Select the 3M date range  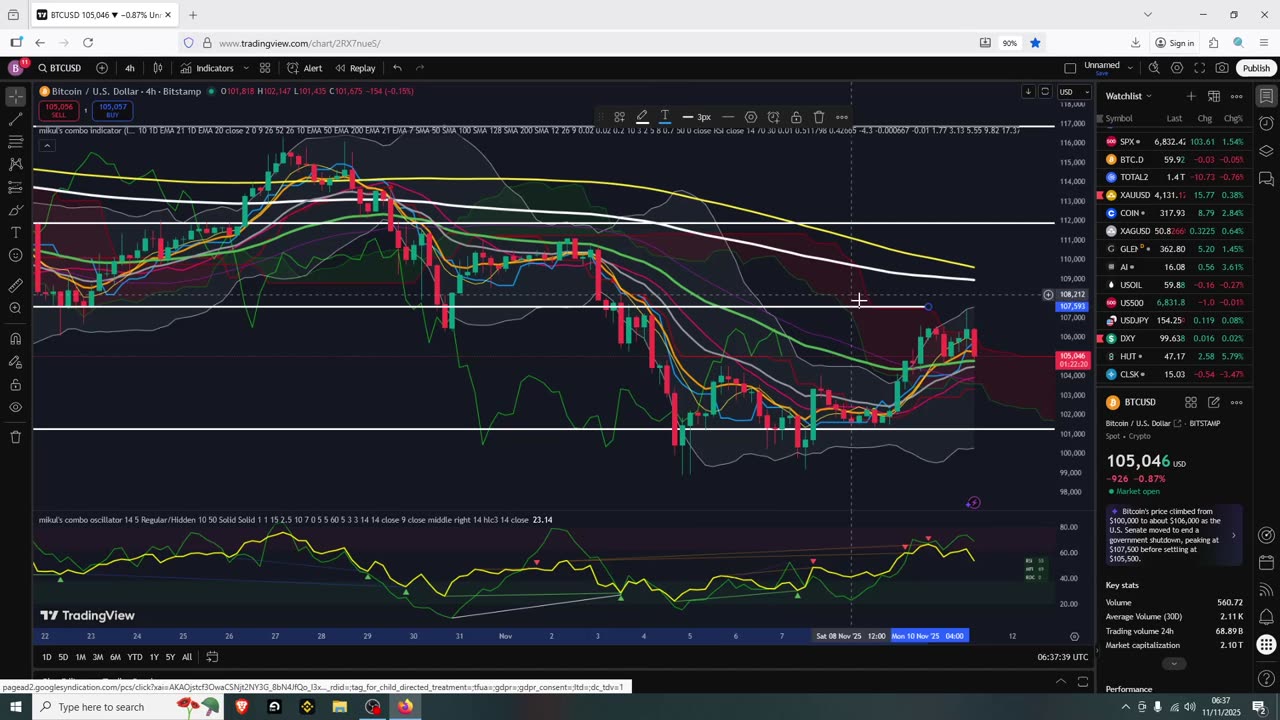click(x=98, y=657)
